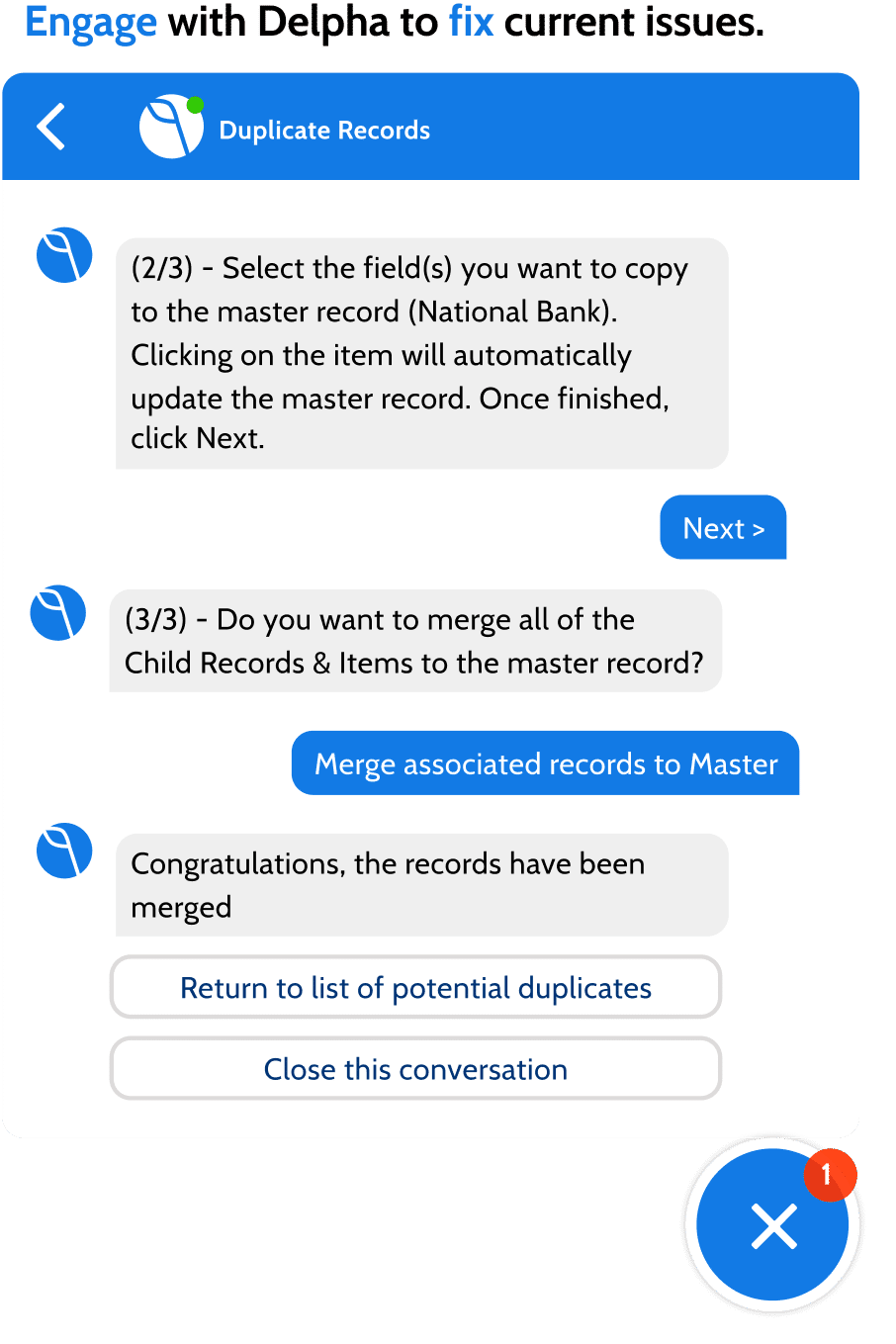Click the blue word fix in the heading

click(471, 22)
